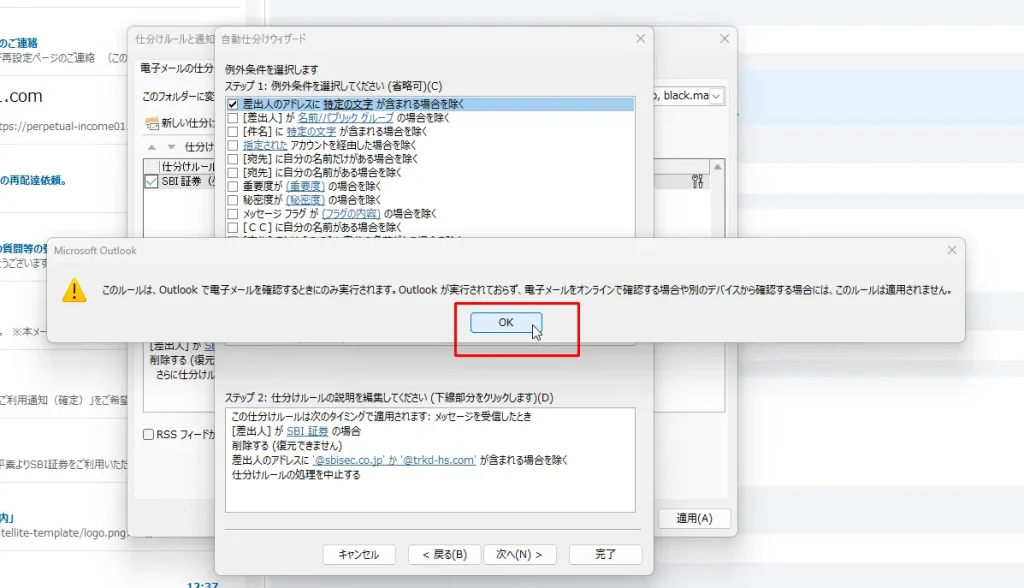Image resolution: width=1024 pixels, height=588 pixels.
Task: Click the yellow warning icon in the Outlook dialog
Action: click(74, 290)
